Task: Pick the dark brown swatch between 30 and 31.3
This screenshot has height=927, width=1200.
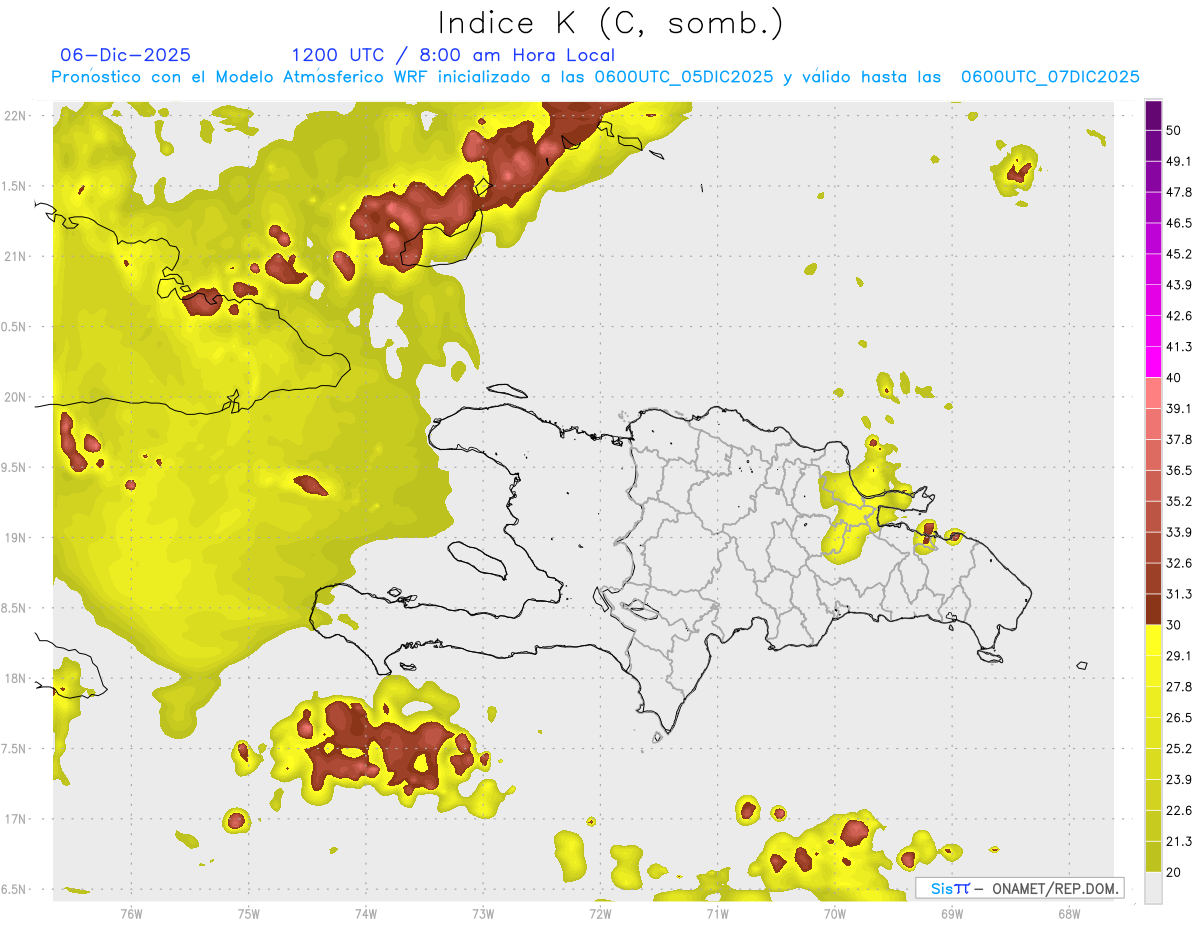Action: coord(1153,609)
